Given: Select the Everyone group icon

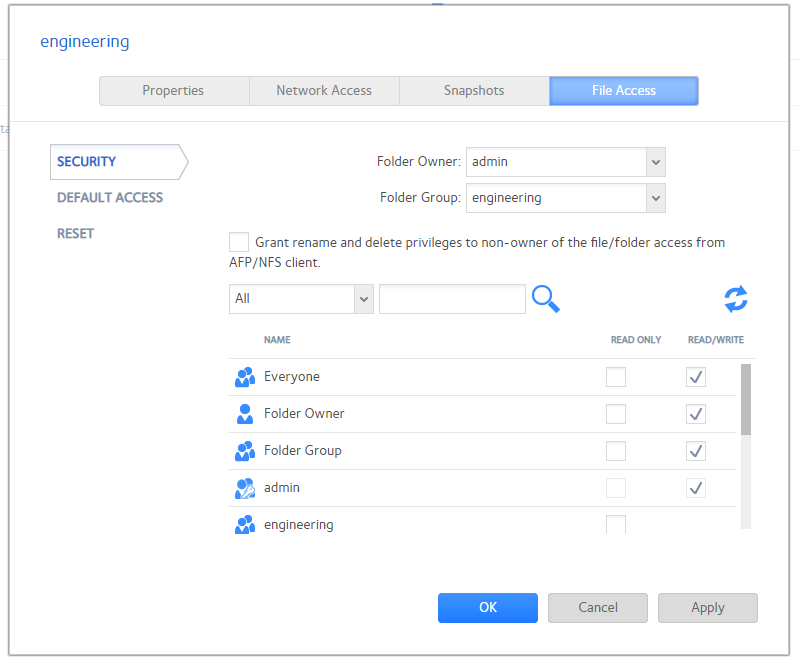Looking at the screenshot, I should pyautogui.click(x=244, y=377).
